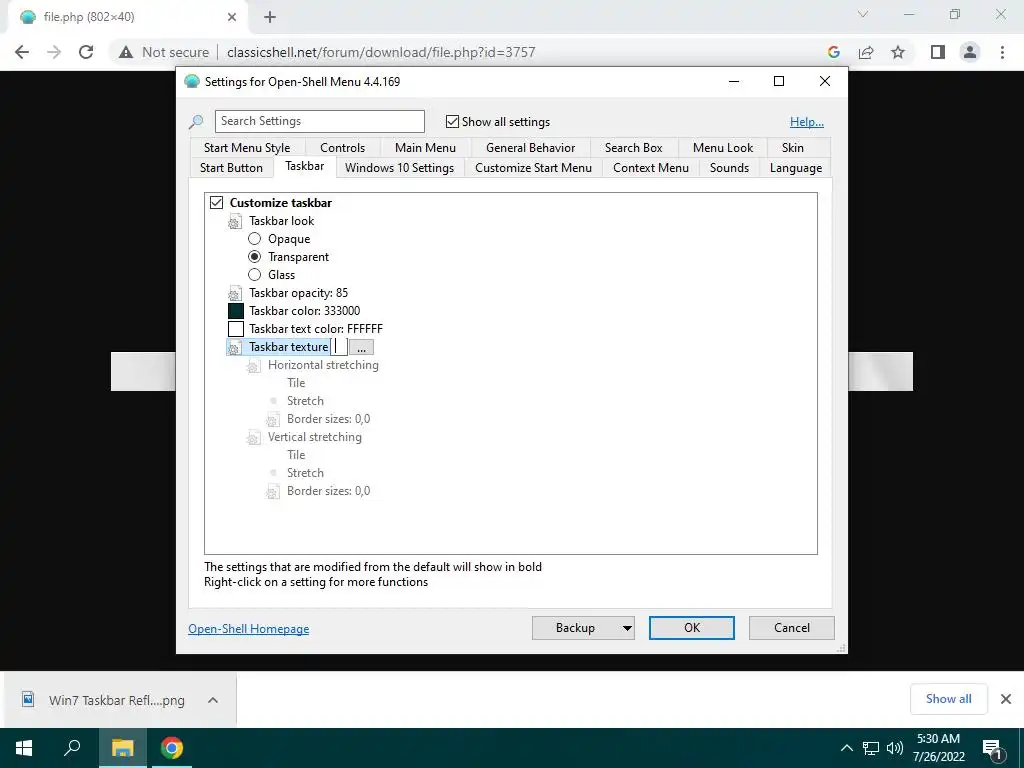
Task: Bookmark this page with star icon
Action: click(898, 52)
